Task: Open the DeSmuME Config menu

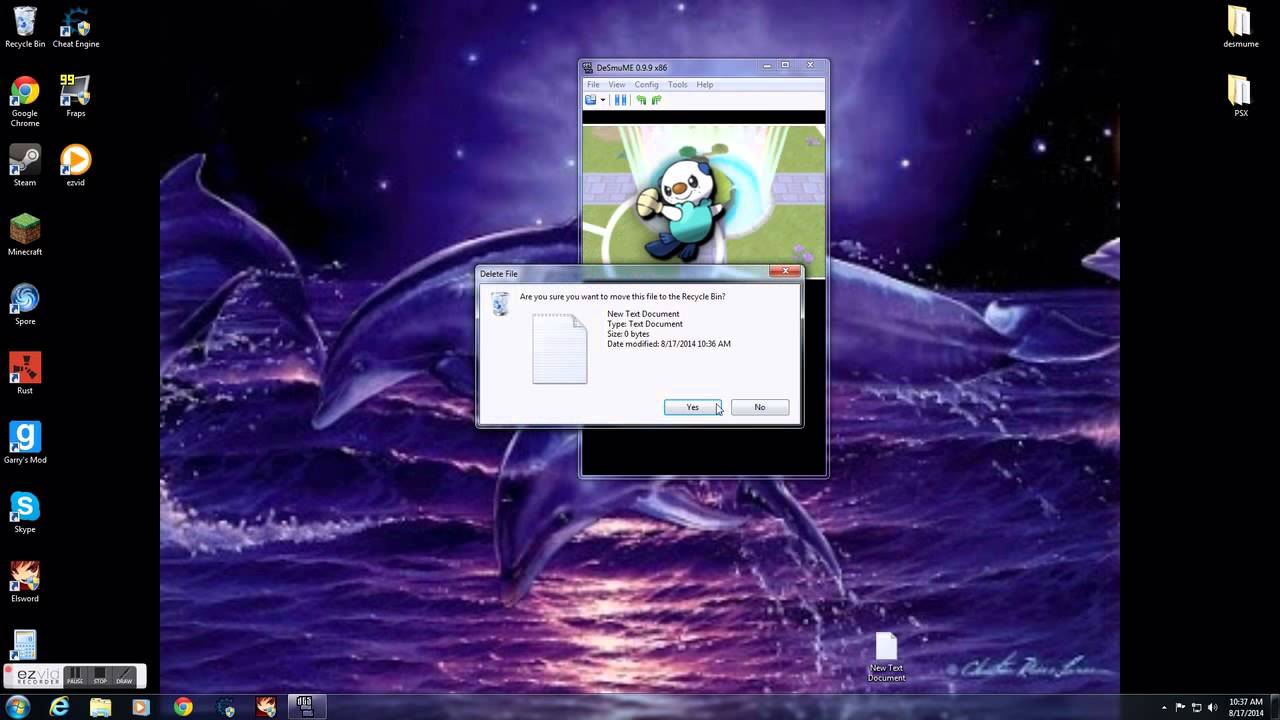Action: point(646,85)
